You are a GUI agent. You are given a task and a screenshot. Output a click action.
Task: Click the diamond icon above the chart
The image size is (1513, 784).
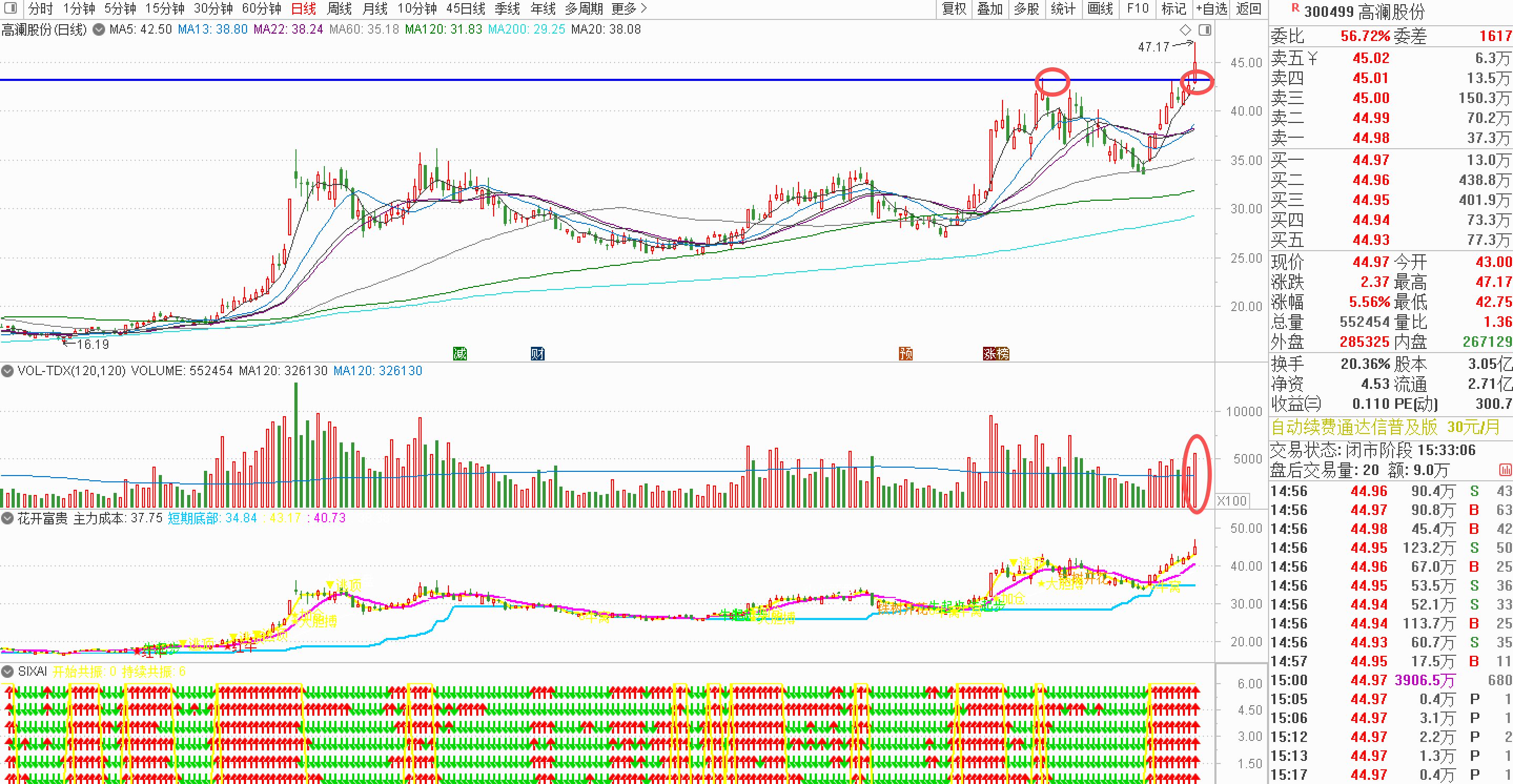(x=1185, y=30)
